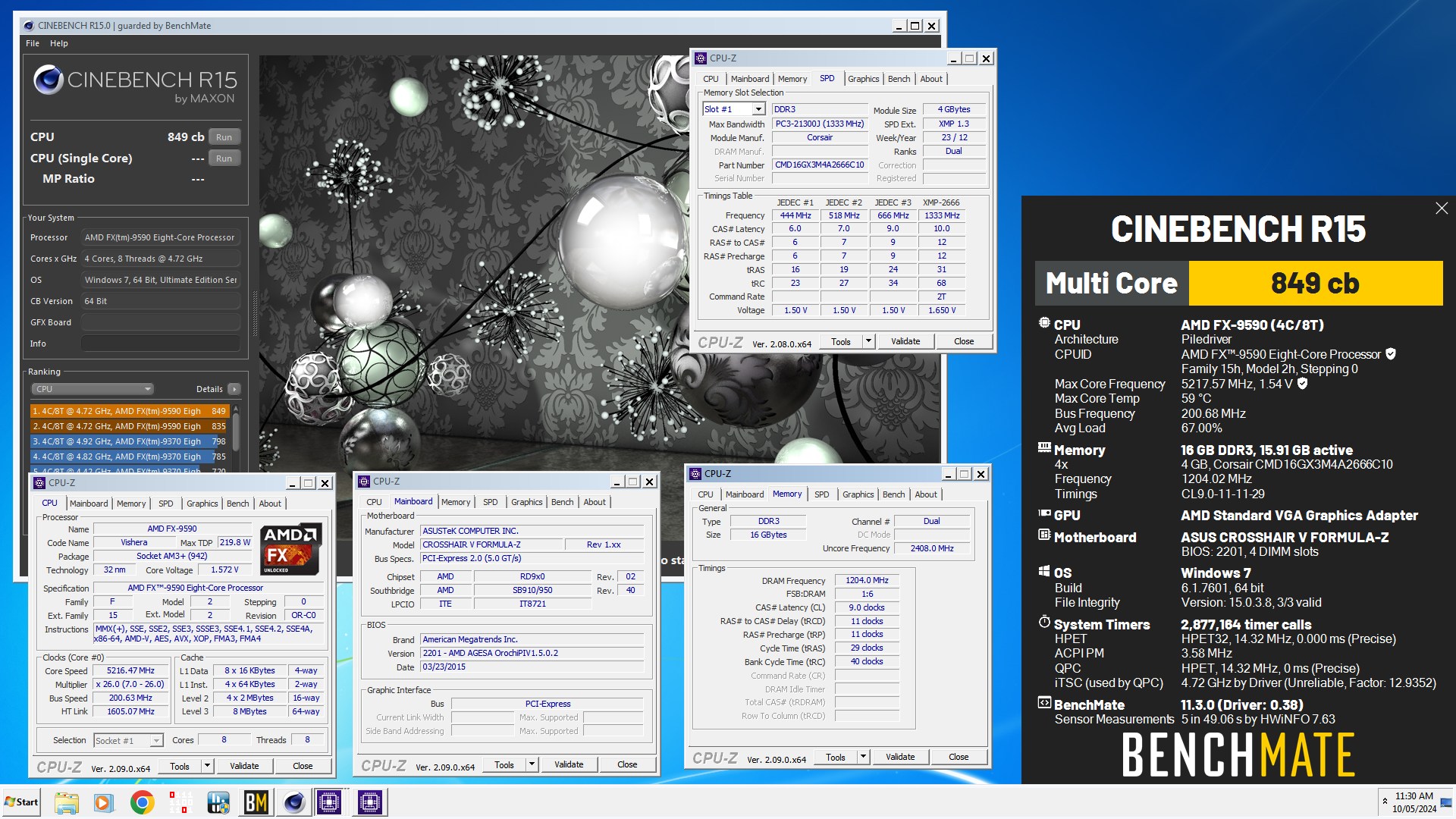Click Close in the CPU-Z Memory window

tap(959, 757)
